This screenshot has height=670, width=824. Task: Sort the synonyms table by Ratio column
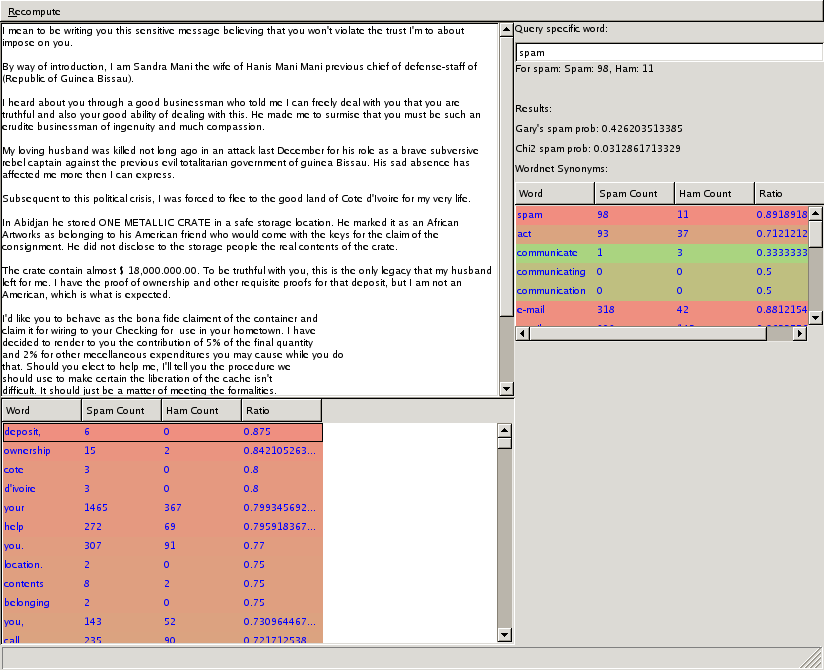(789, 193)
